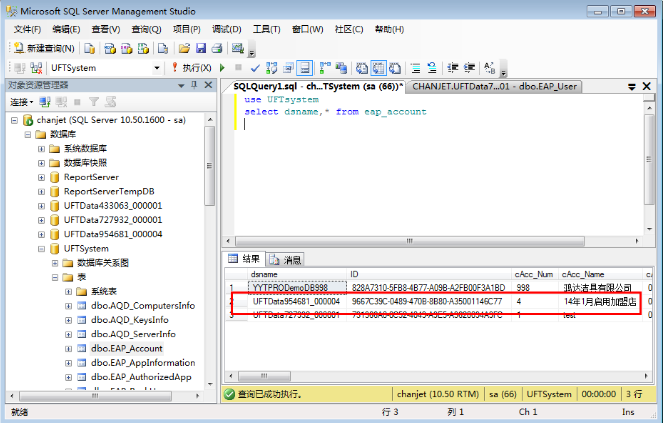The width and height of the screenshot is (664, 423).
Task: Select the SQLQuery1.sql tab
Action: click(316, 86)
